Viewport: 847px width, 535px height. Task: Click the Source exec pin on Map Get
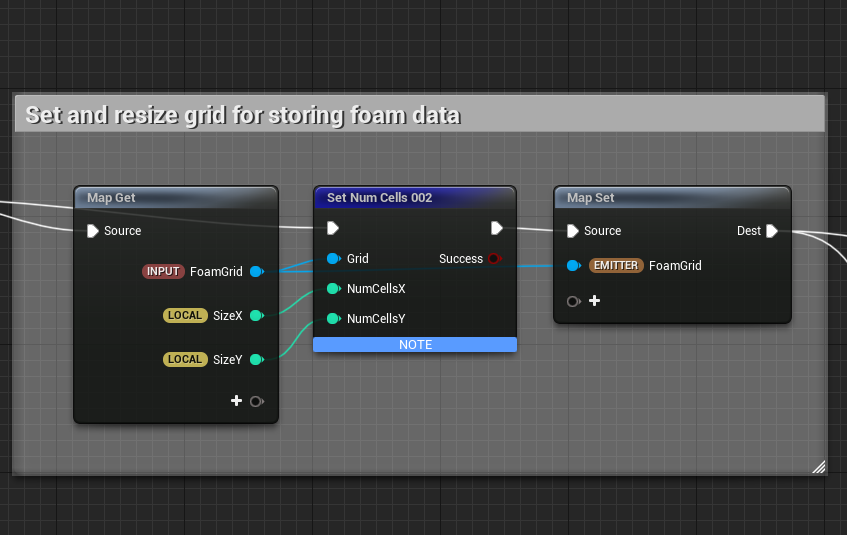(93, 231)
